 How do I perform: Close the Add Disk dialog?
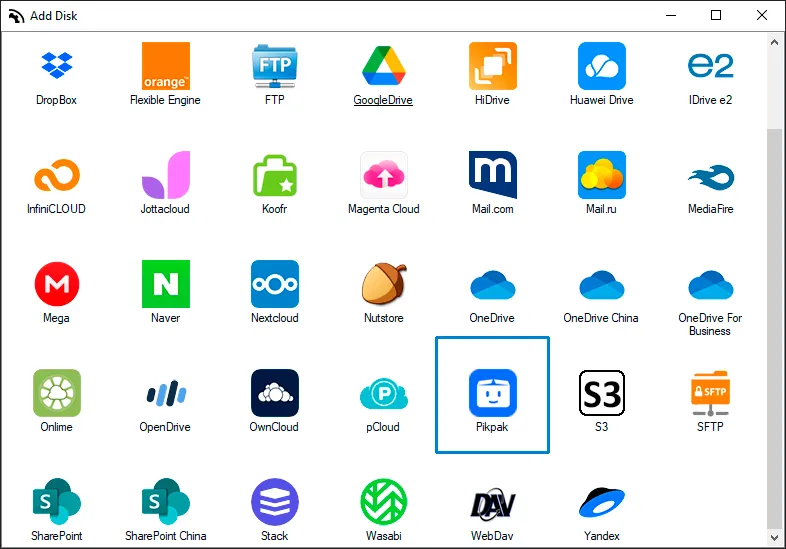pyautogui.click(x=761, y=16)
